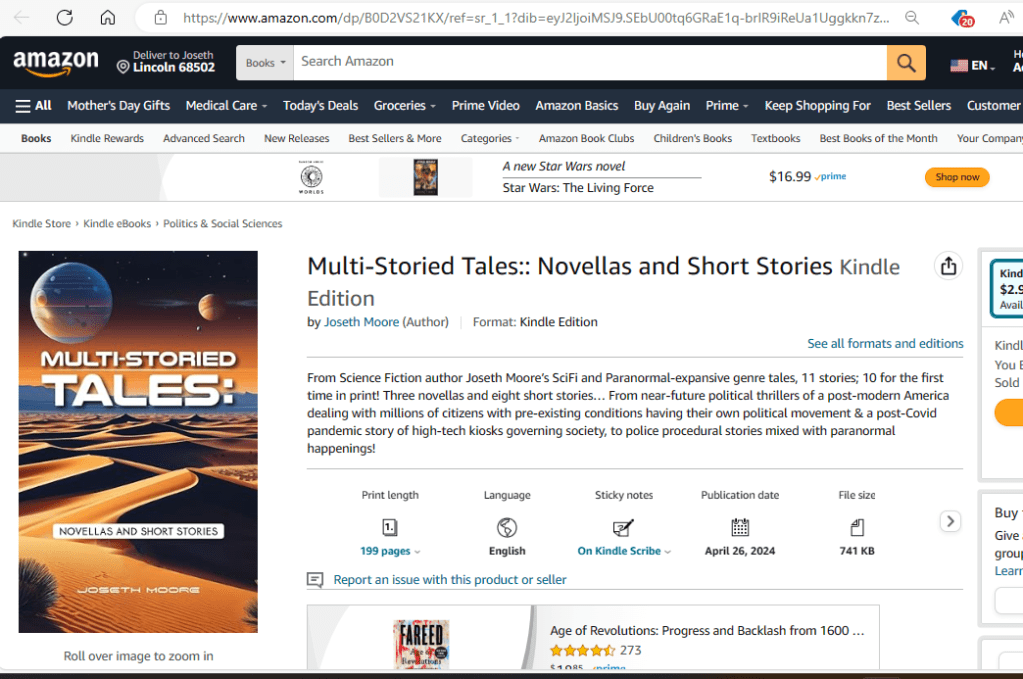
Task: Click the browser home icon
Action: click(x=108, y=18)
